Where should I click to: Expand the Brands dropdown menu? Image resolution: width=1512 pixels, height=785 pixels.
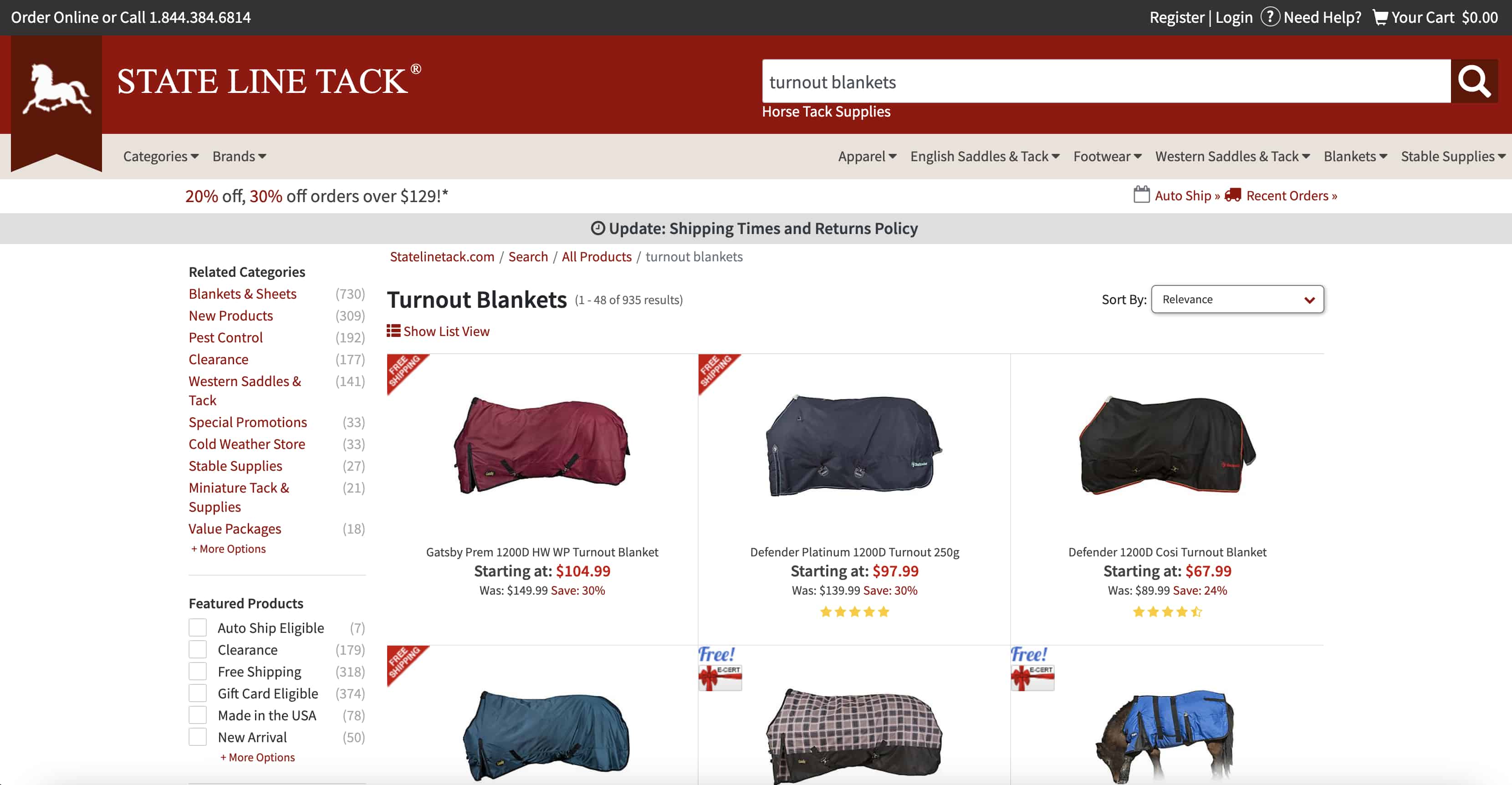(240, 156)
